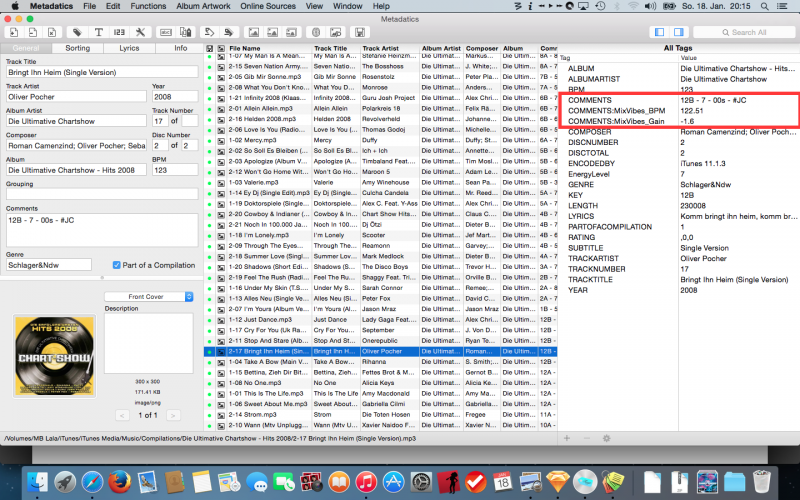Select the file 2-14 Strom.mp3 row
This screenshot has height=500, width=800.
click(x=380, y=415)
